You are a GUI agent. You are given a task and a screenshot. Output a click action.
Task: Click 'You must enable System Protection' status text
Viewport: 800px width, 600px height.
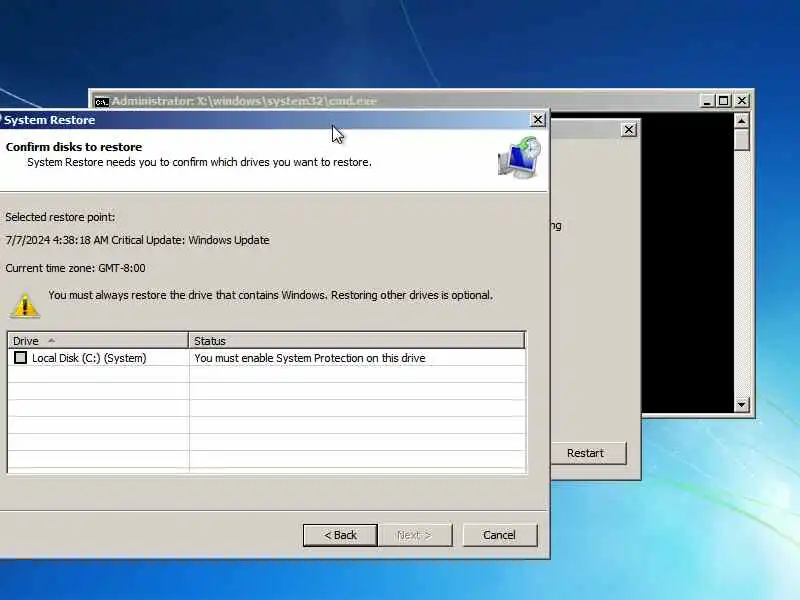310,358
